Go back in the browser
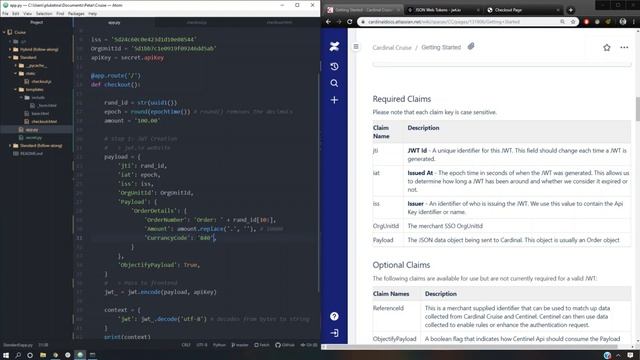Image resolution: width=640 pixels, height=360 pixels. 329,22
